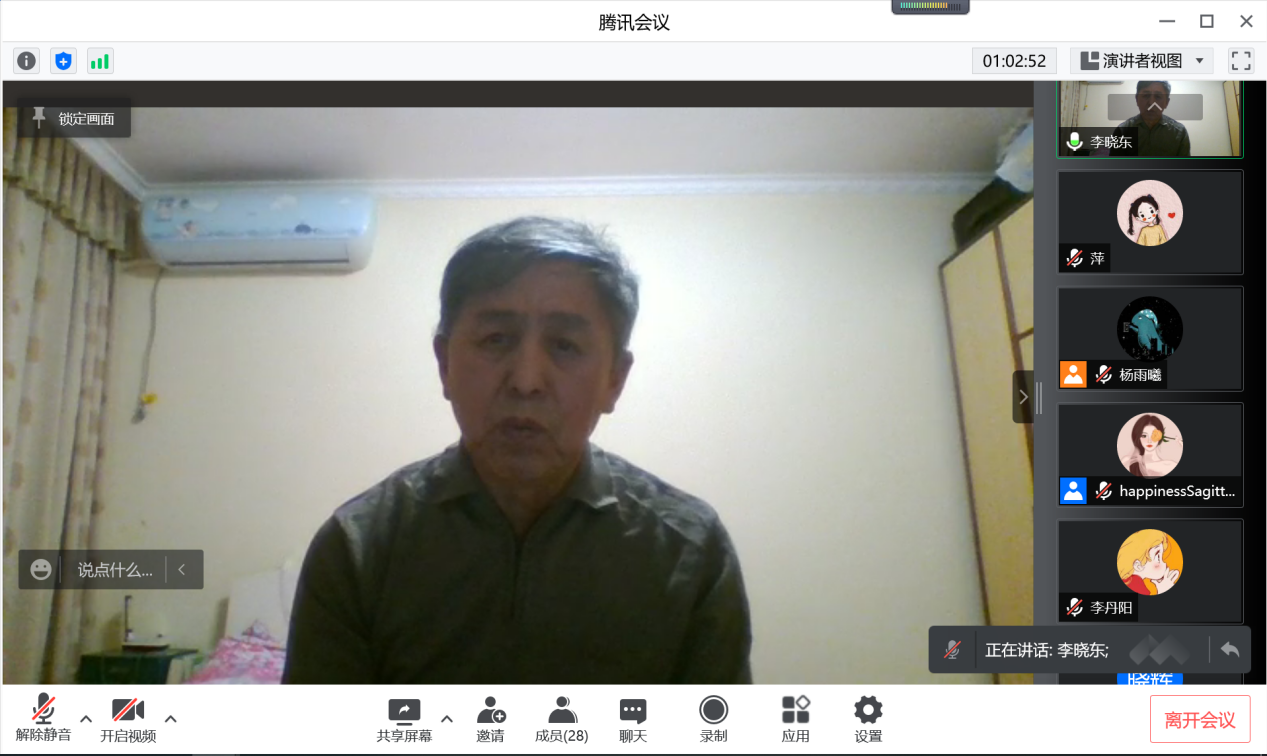Type in the 说点什么 message box
This screenshot has height=756, width=1267.
[x=114, y=570]
